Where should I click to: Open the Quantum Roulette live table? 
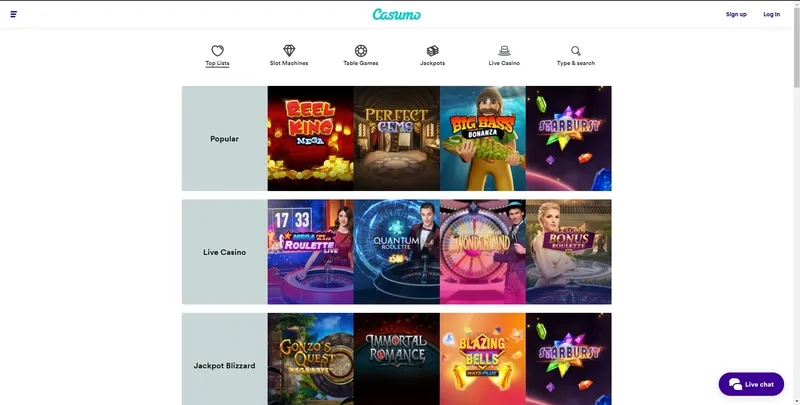[x=396, y=252]
